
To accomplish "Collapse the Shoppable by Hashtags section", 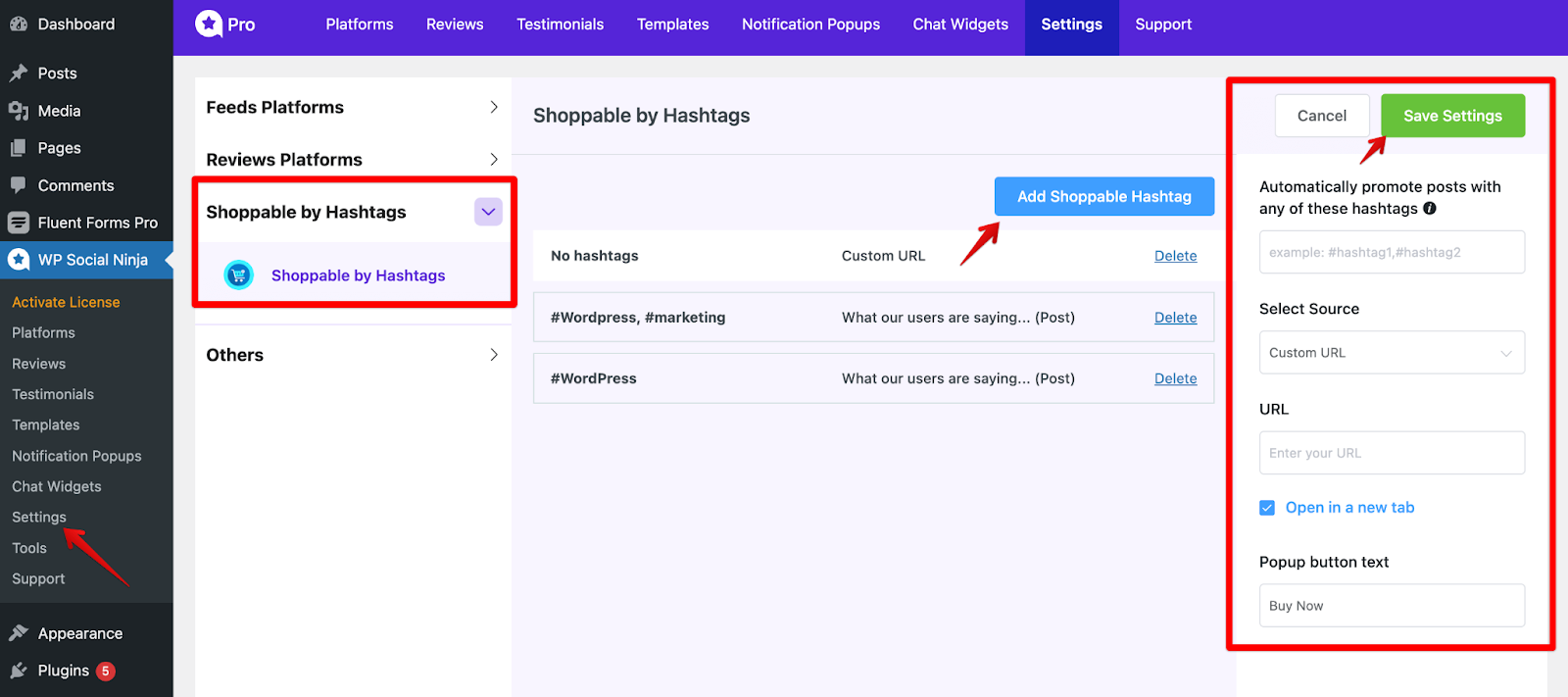I will click(488, 212).
